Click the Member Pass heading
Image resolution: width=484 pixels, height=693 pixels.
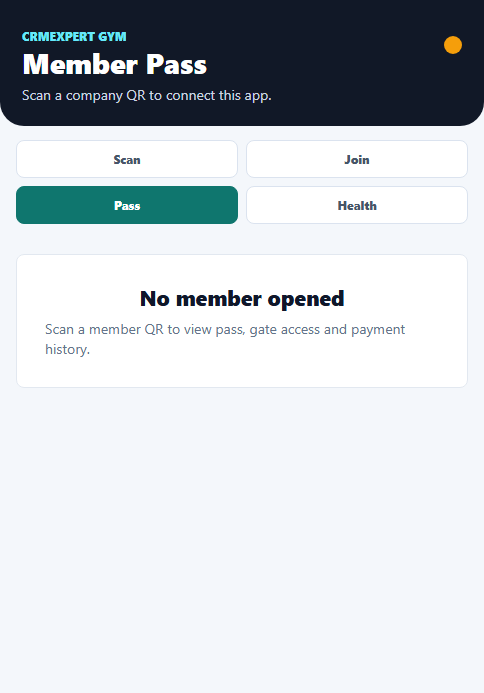click(x=114, y=65)
